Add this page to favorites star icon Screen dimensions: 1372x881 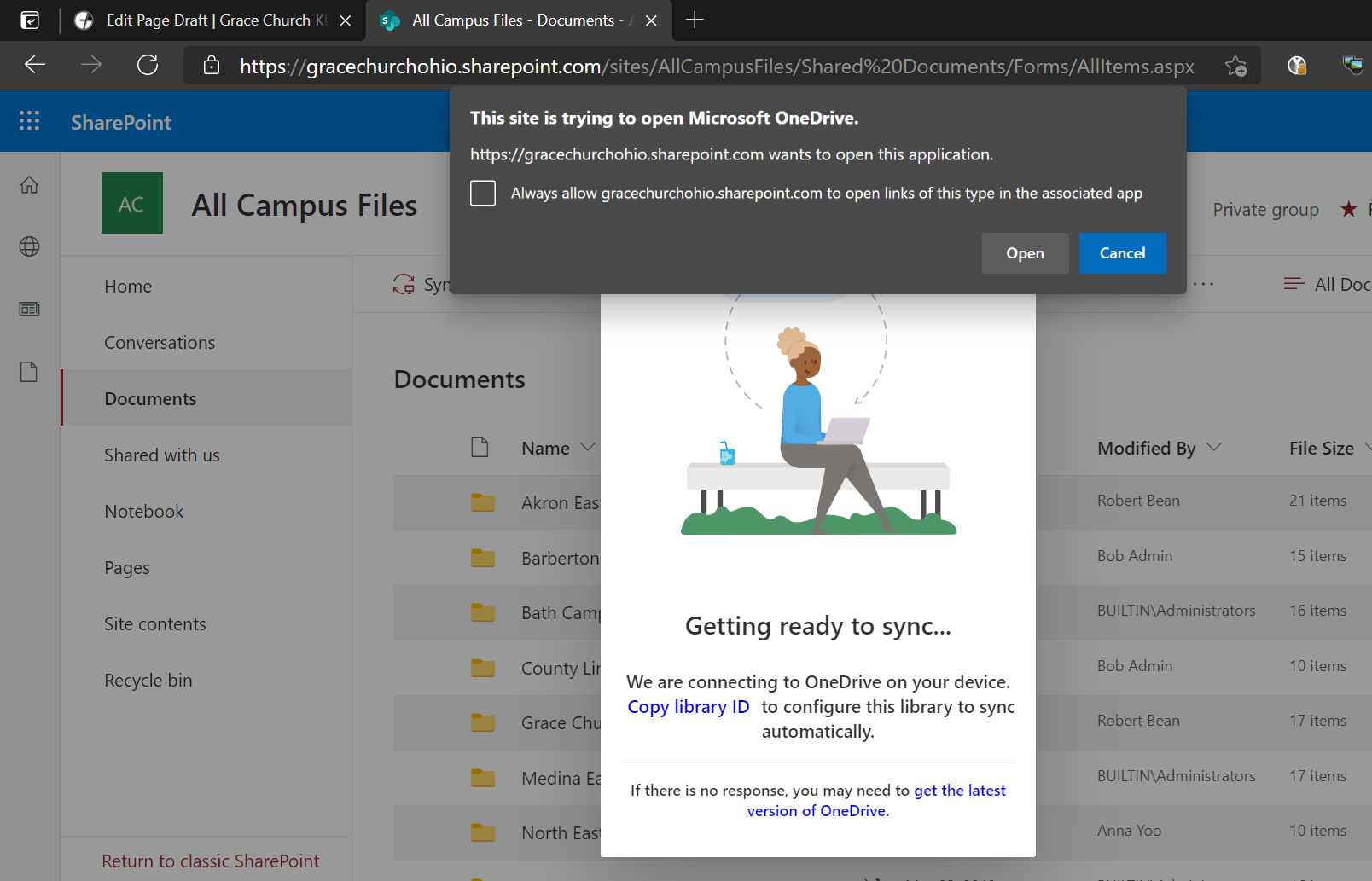click(x=1236, y=66)
